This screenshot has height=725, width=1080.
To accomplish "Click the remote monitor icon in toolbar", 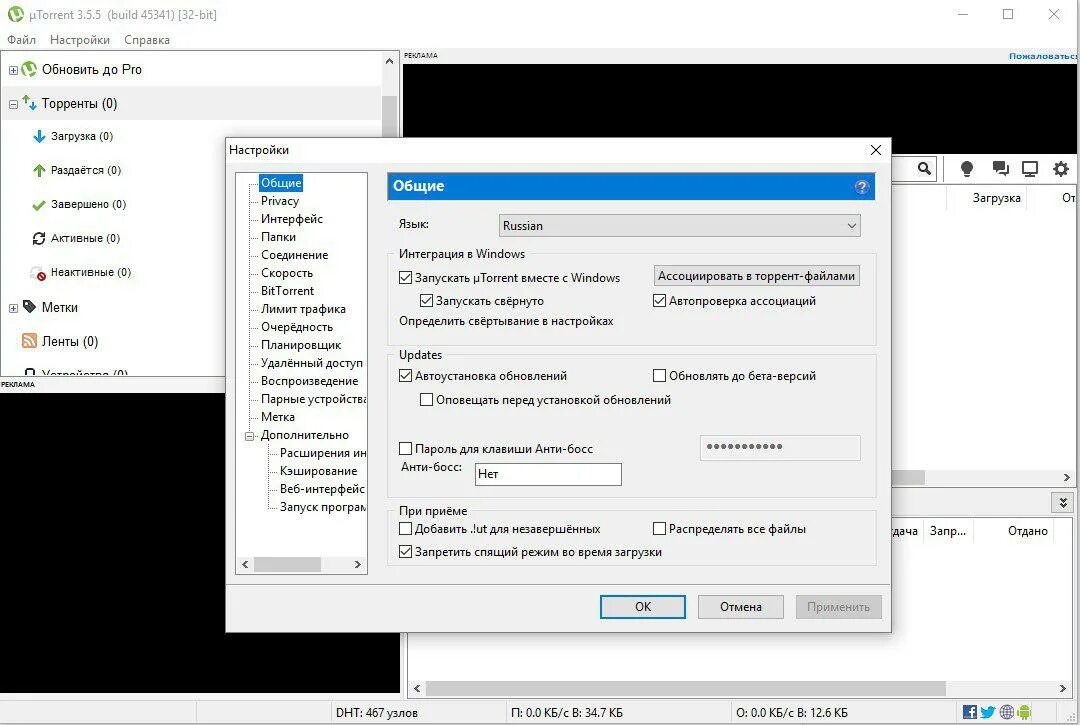I will [x=1030, y=169].
